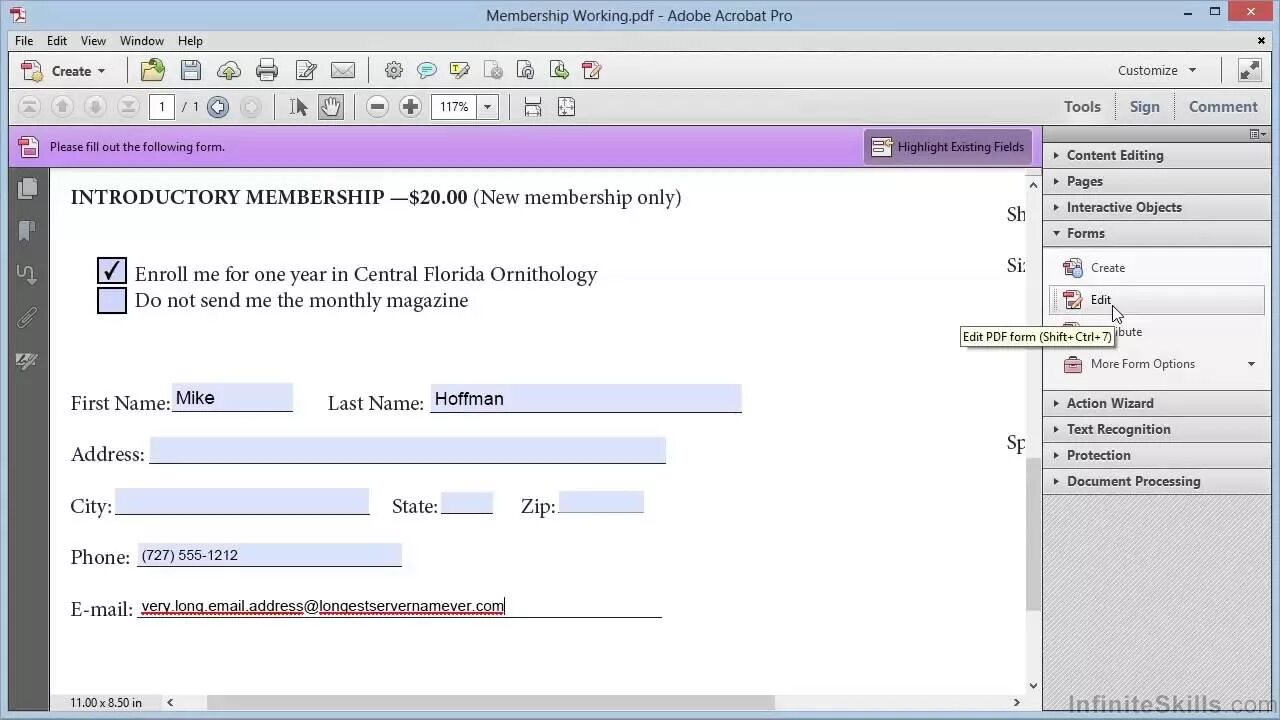The height and width of the screenshot is (720, 1280).
Task: Open the File menu
Action: (24, 41)
